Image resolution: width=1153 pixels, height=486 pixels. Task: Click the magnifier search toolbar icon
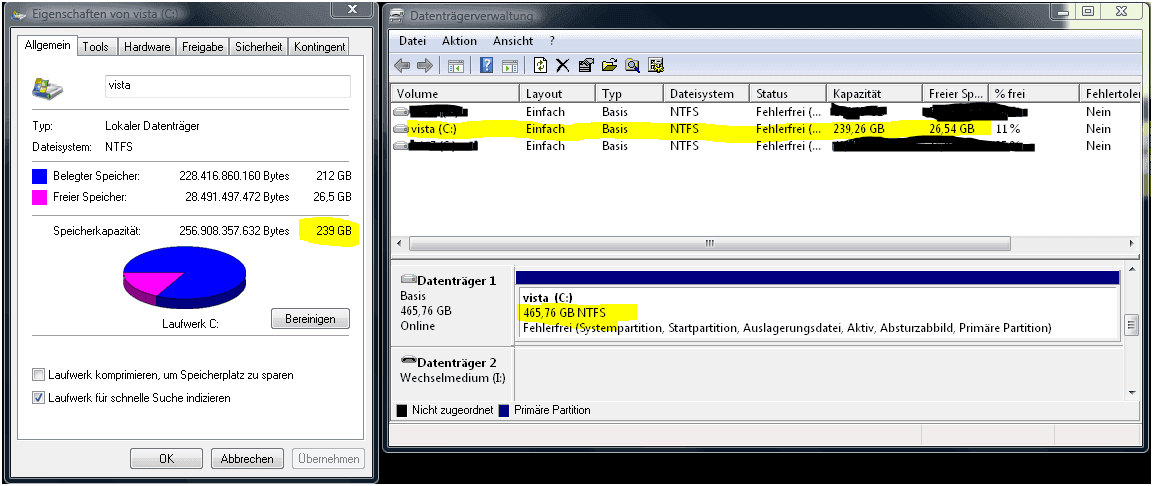point(632,65)
